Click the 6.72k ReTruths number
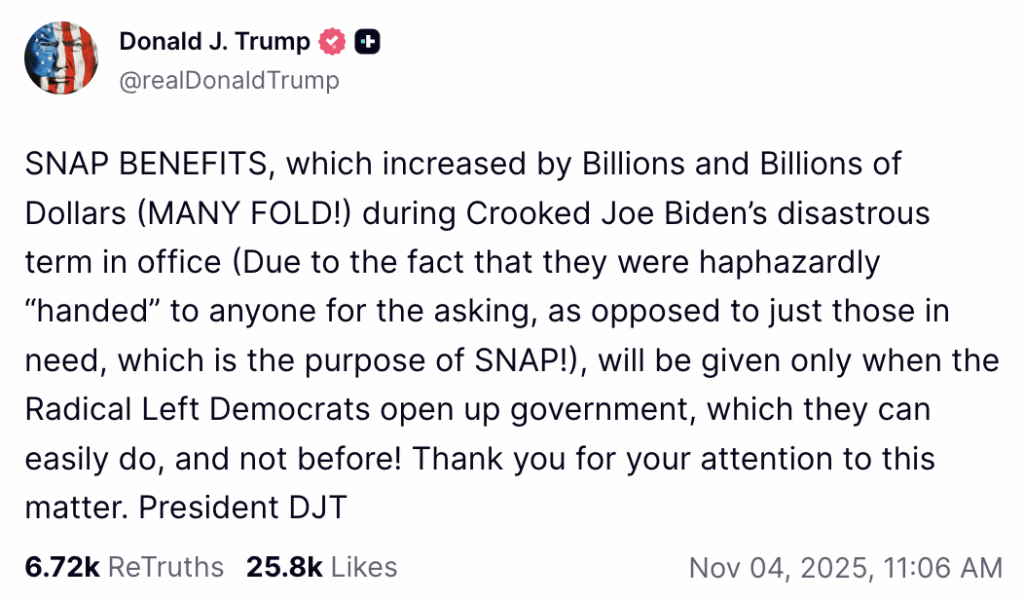The image size is (1024, 602). pos(62,568)
